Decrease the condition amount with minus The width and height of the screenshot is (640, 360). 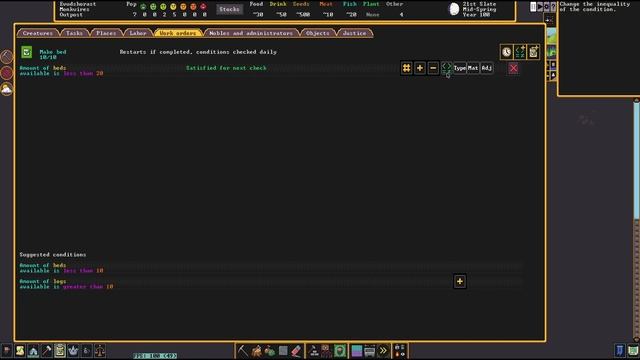[433, 68]
